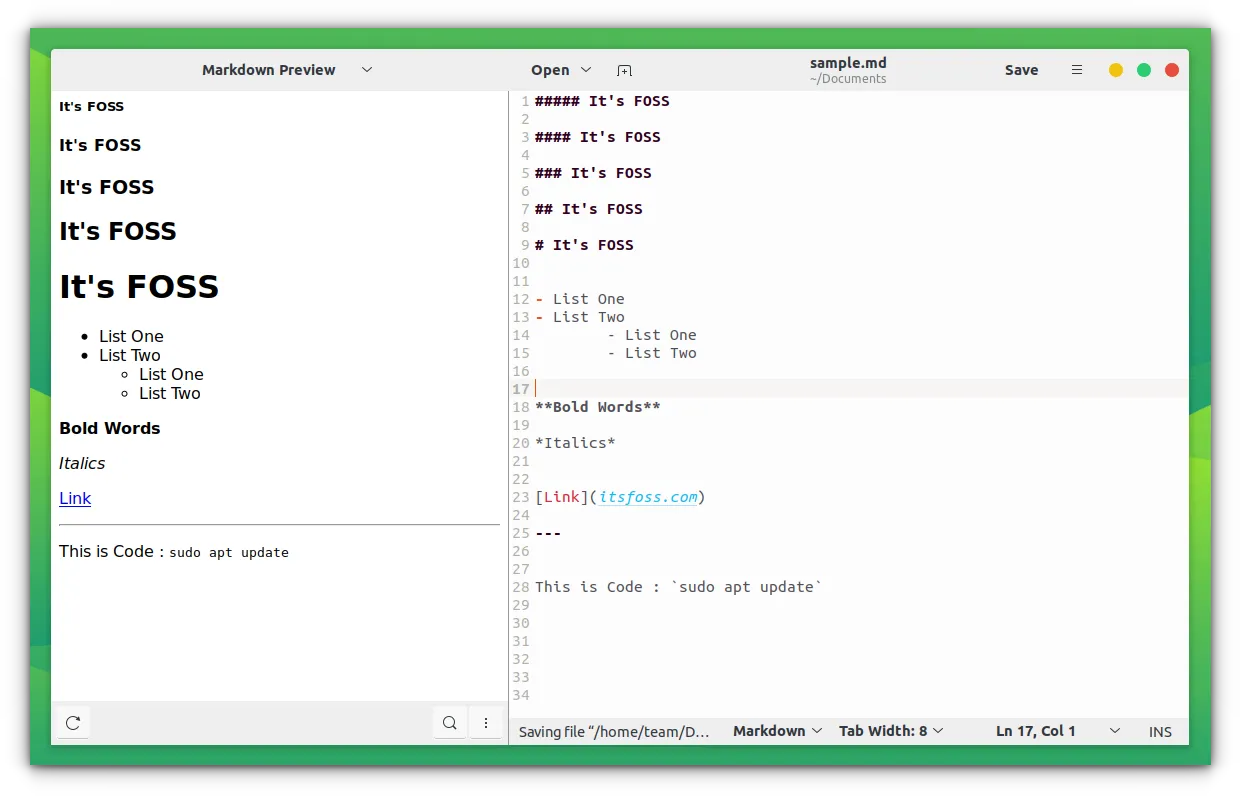
Task: Open search in the preview panel
Action: click(x=450, y=723)
